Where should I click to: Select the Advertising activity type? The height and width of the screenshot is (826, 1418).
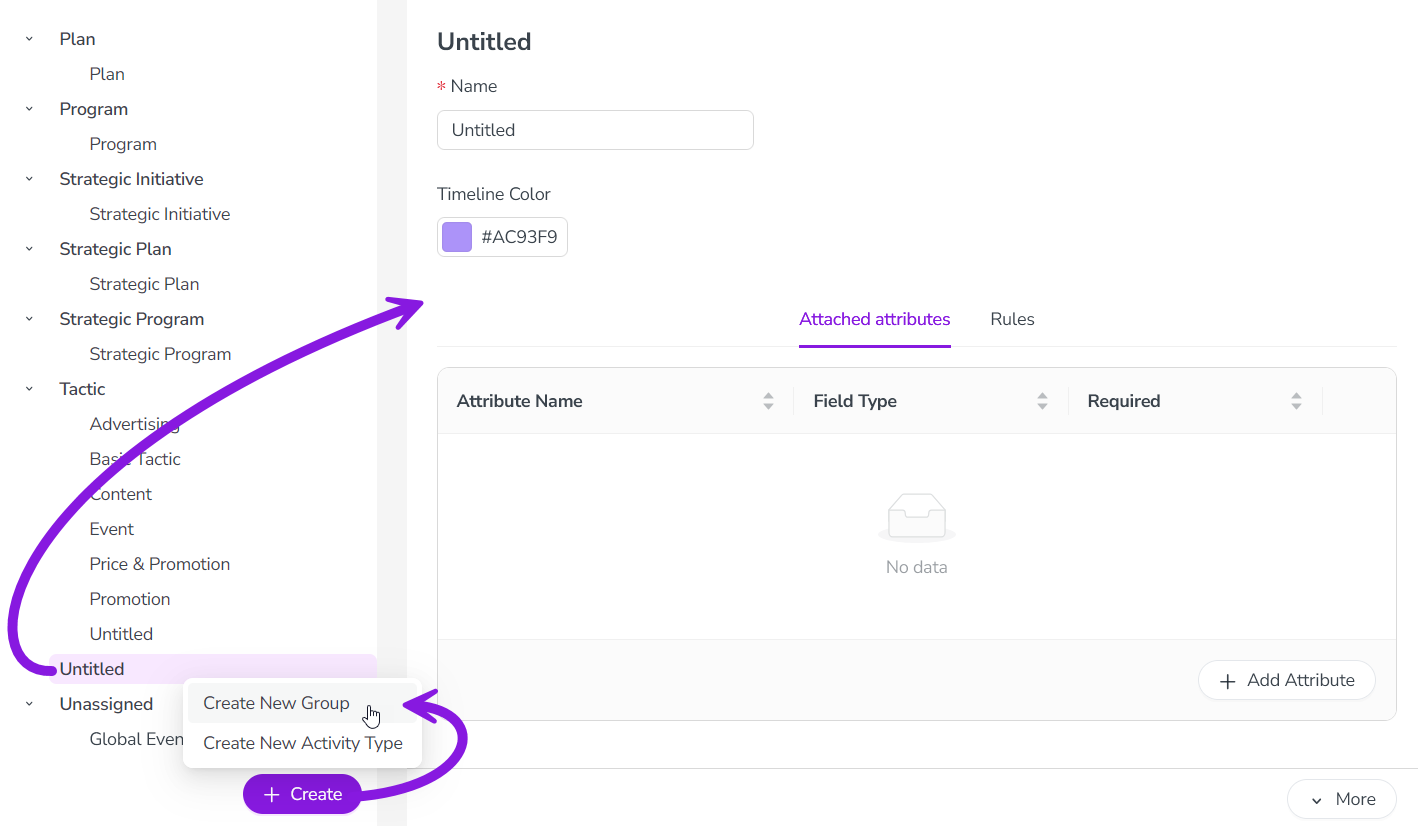click(x=134, y=424)
